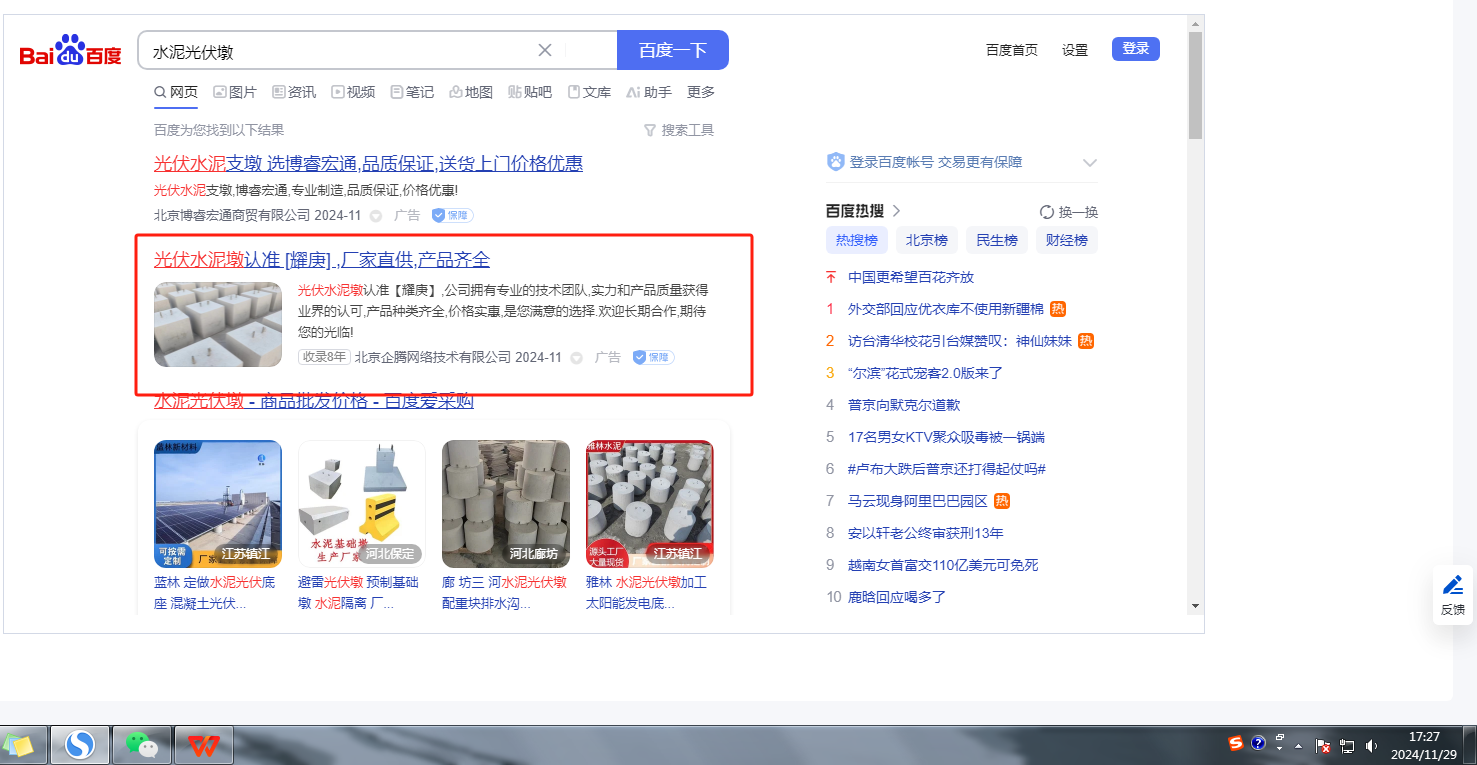
Task: Open hot search 外交部回应优衣库不使用新疆棉
Action: point(945,309)
